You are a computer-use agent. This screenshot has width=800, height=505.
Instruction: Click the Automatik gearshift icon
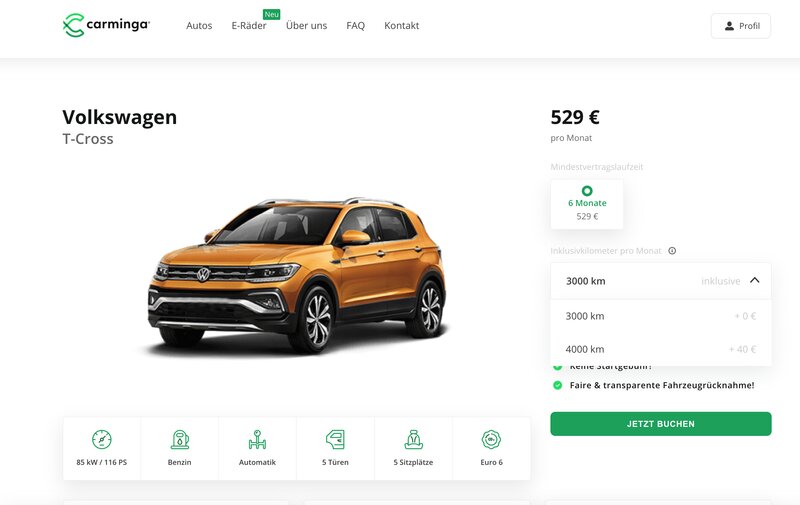pos(257,439)
